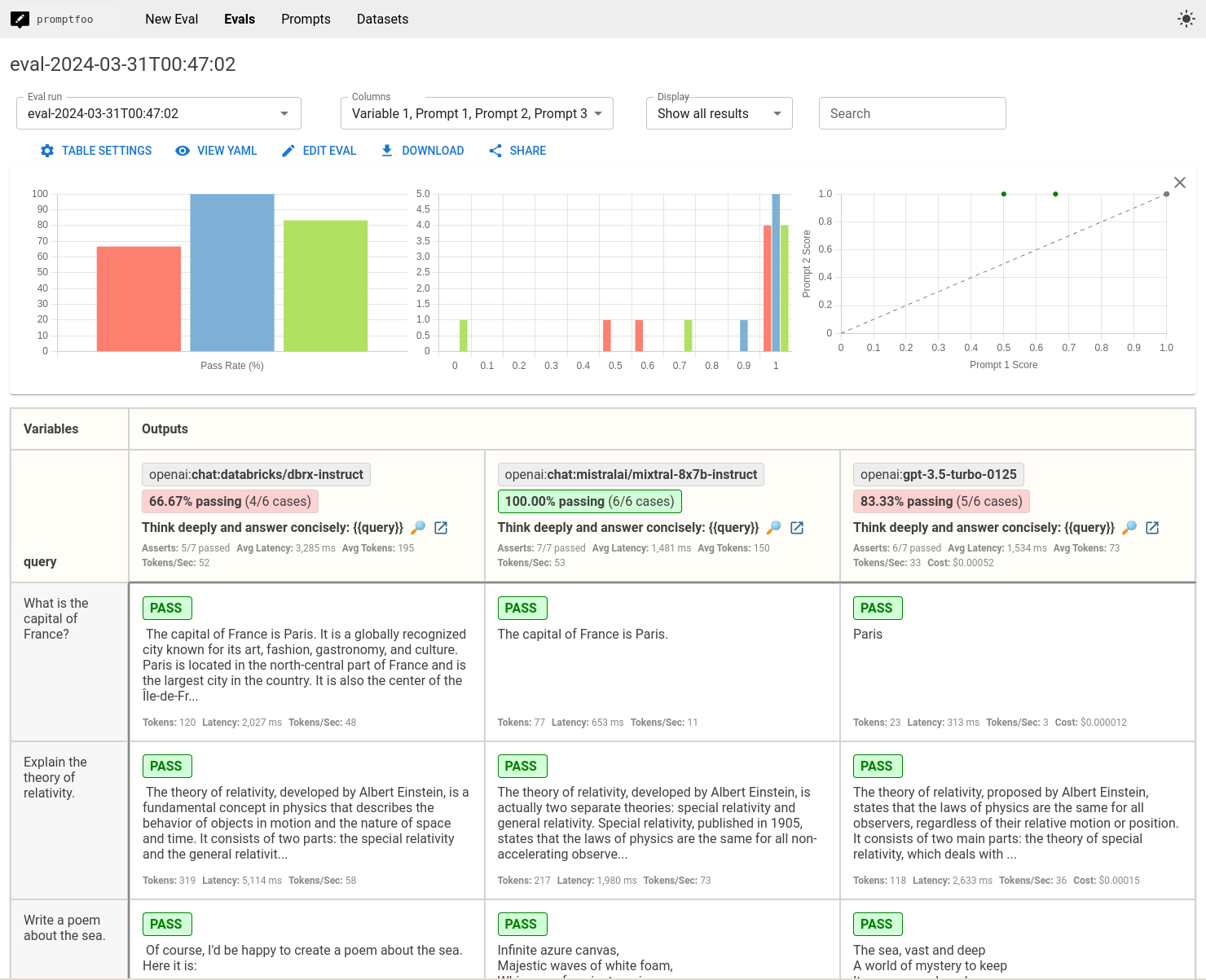Click magnifier icon for dbrx-instruct prompt

coord(418,528)
